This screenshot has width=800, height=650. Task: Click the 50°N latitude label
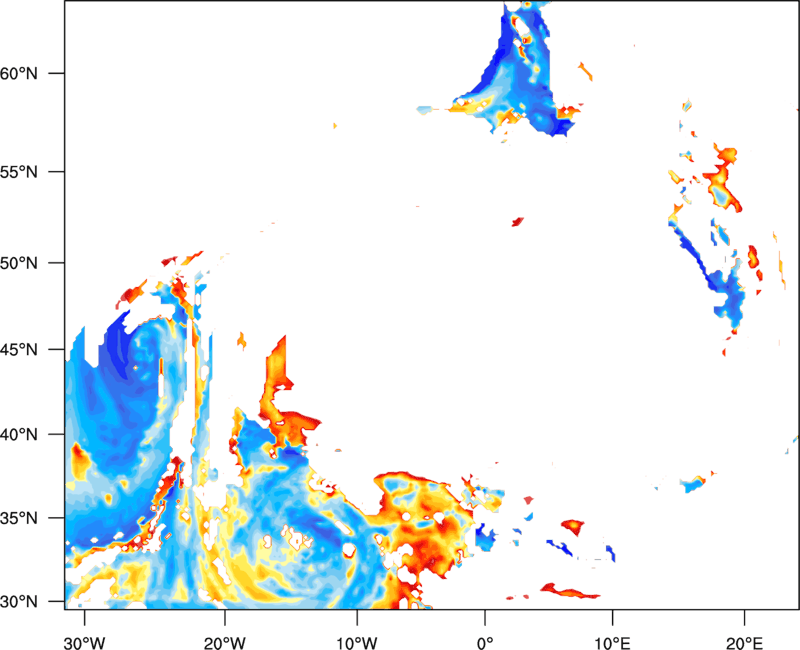tap(19, 263)
